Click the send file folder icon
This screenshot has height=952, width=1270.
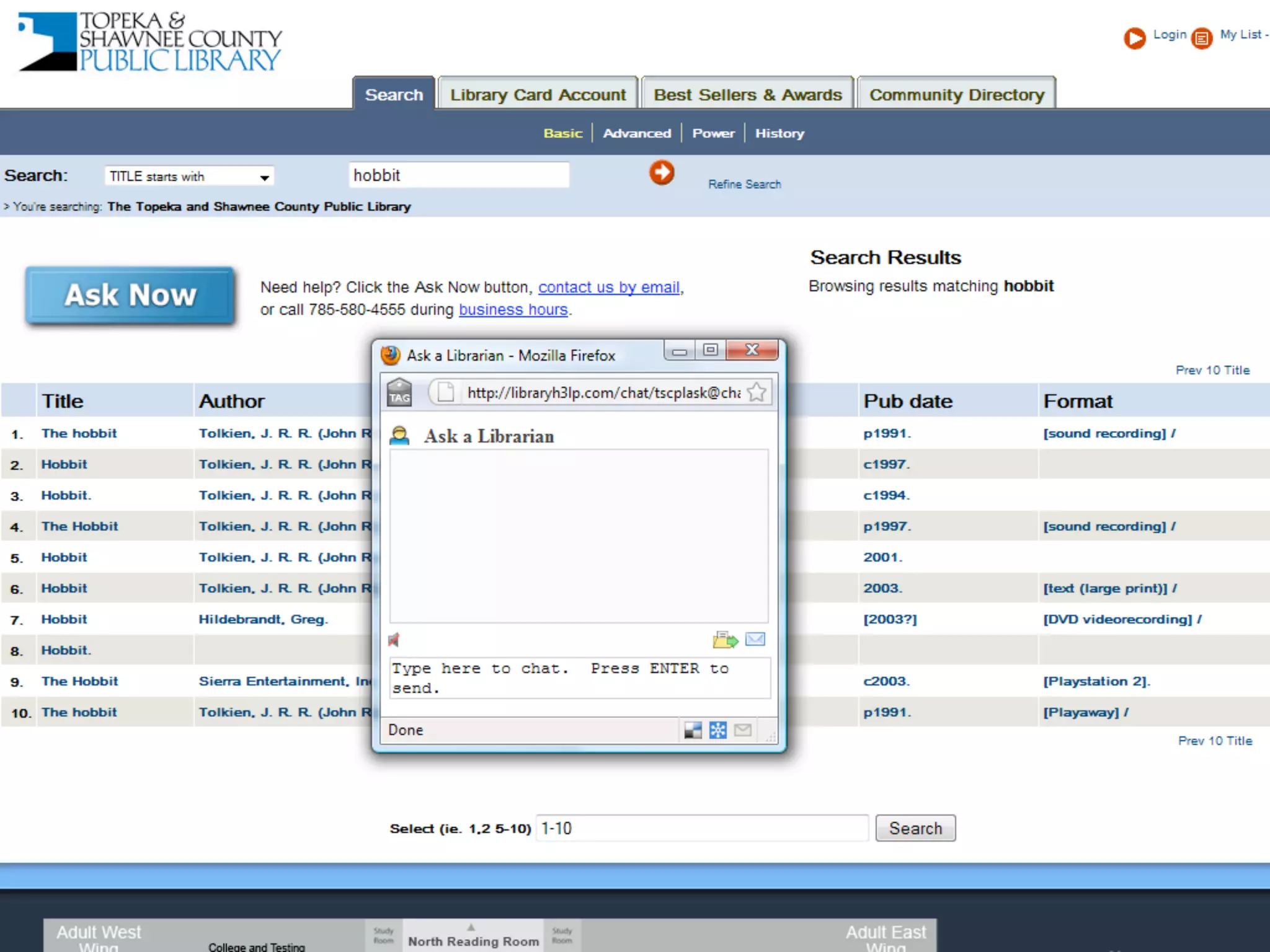point(725,640)
